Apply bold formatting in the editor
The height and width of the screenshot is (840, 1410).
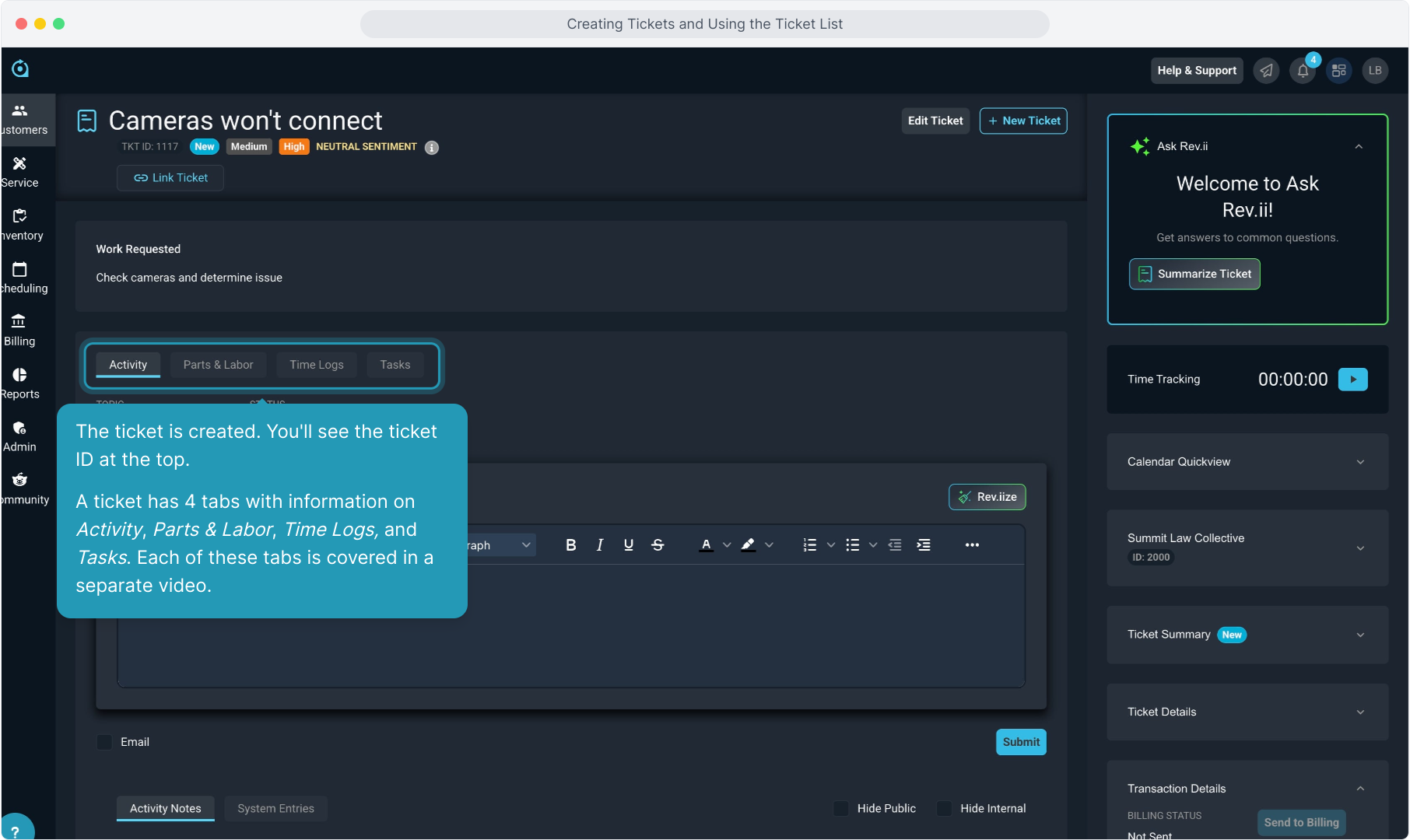pos(571,545)
